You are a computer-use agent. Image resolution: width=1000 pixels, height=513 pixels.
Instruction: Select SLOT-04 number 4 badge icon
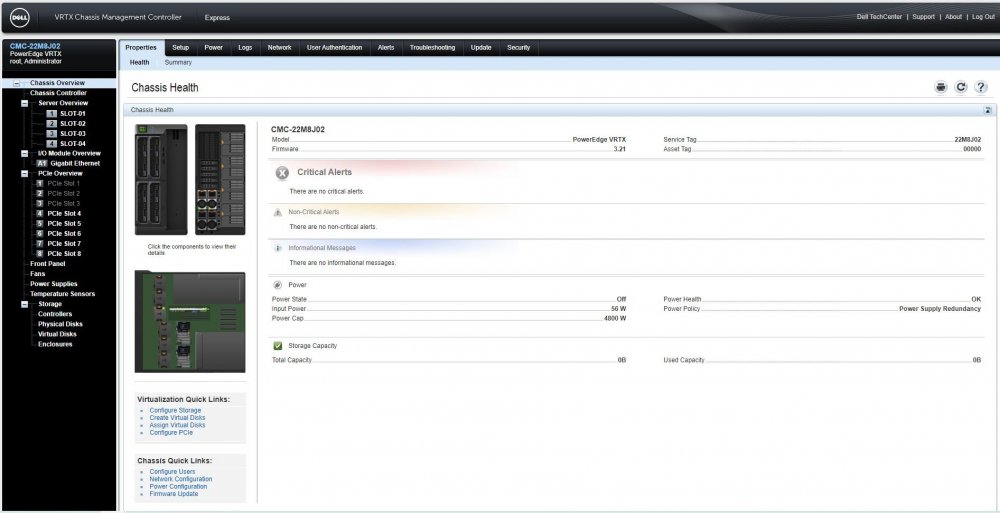(52, 144)
